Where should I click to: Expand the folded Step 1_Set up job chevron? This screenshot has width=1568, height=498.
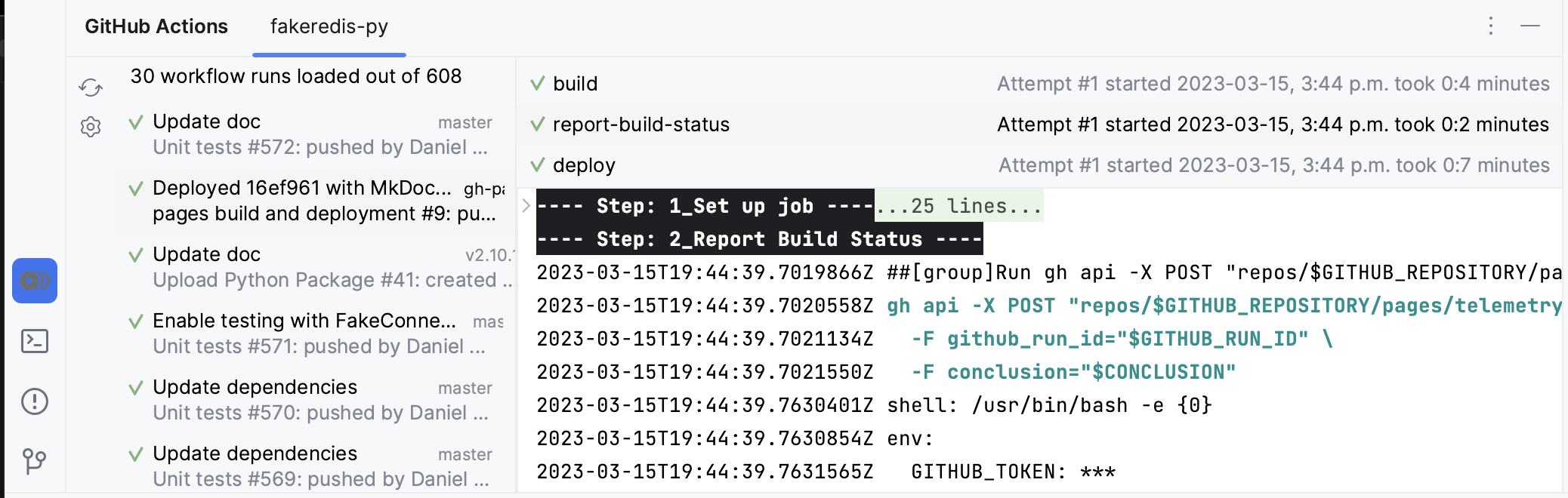tap(526, 205)
